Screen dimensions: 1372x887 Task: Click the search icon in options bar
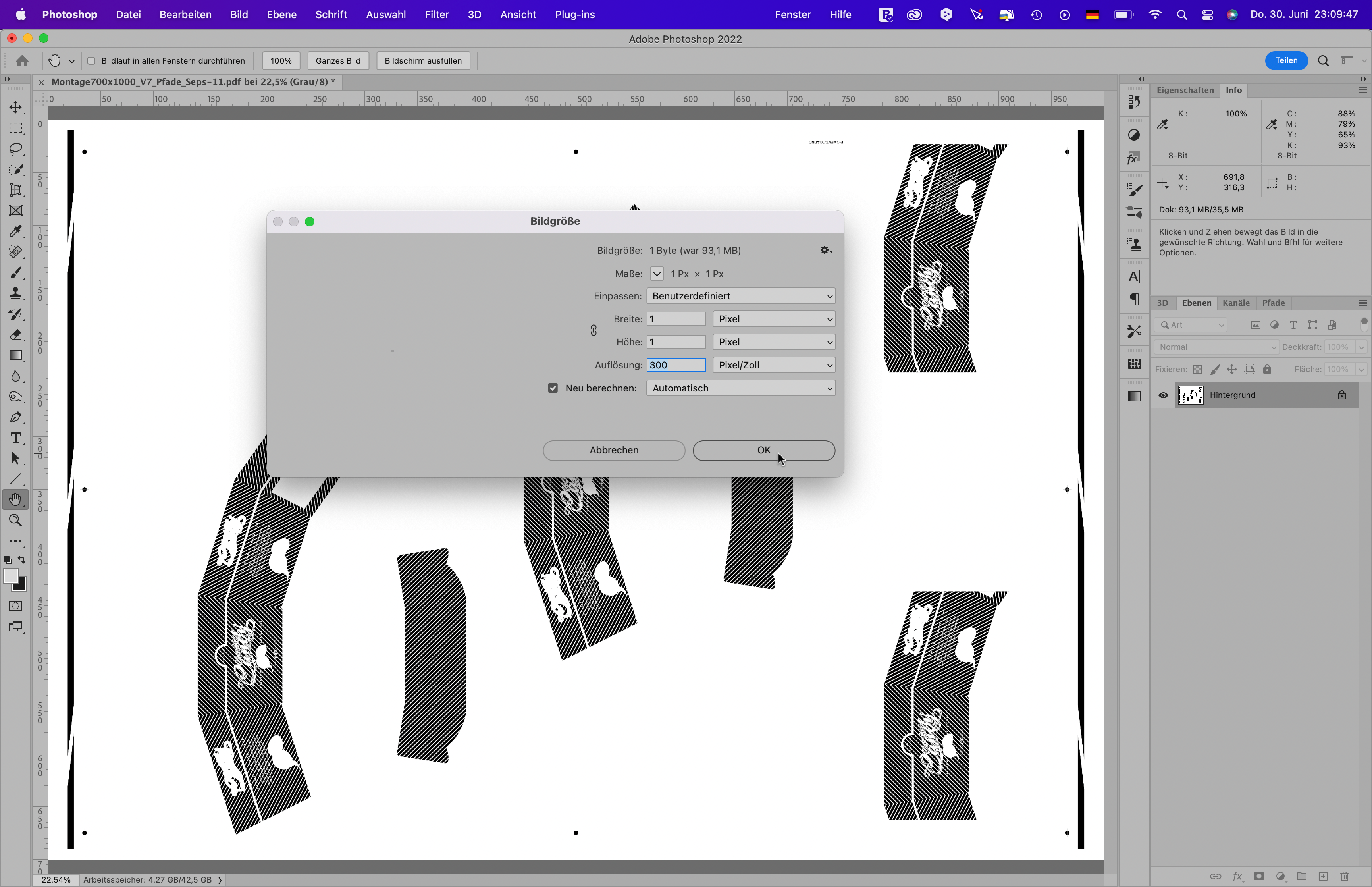click(x=1323, y=60)
